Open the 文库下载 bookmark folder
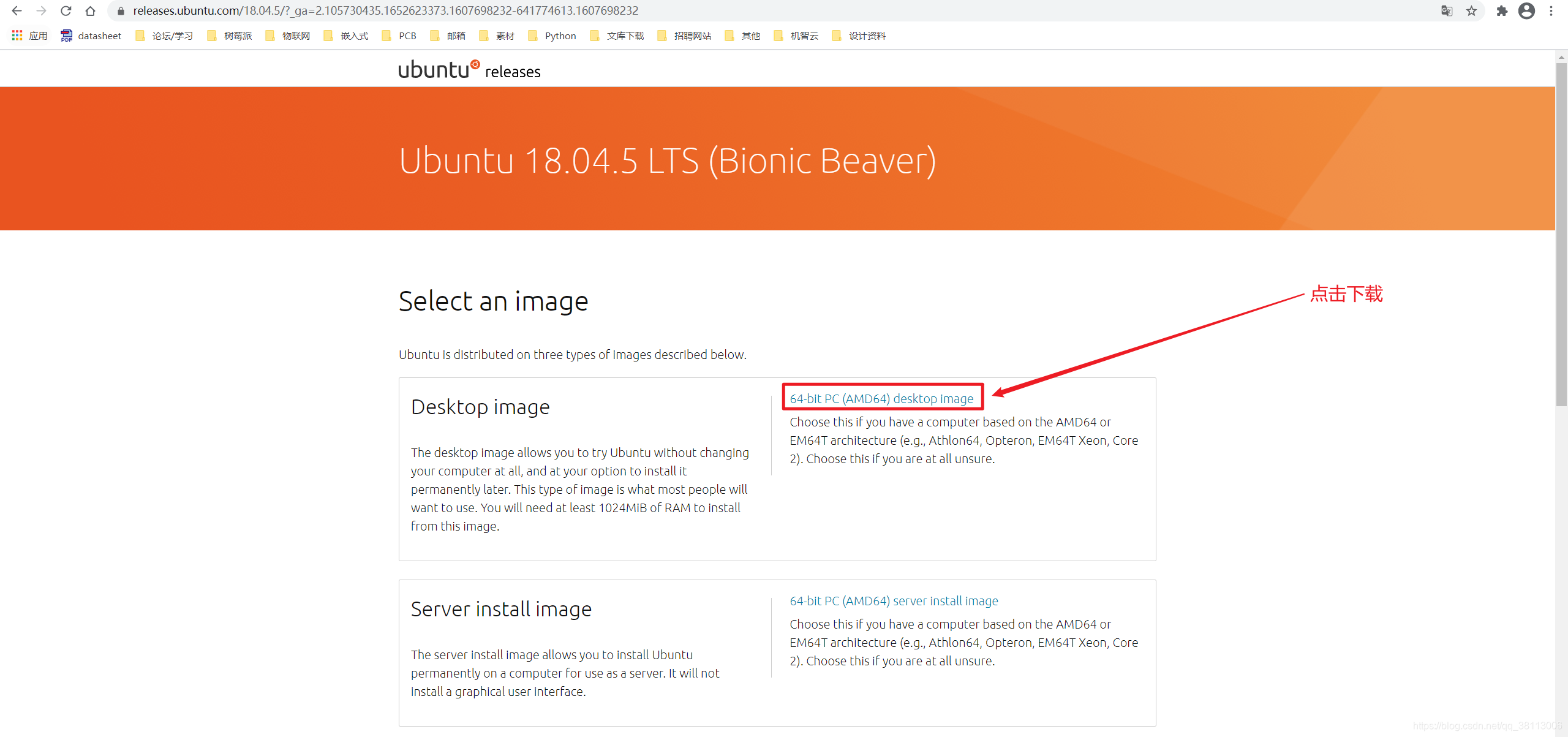This screenshot has width=1568, height=737. (x=617, y=36)
